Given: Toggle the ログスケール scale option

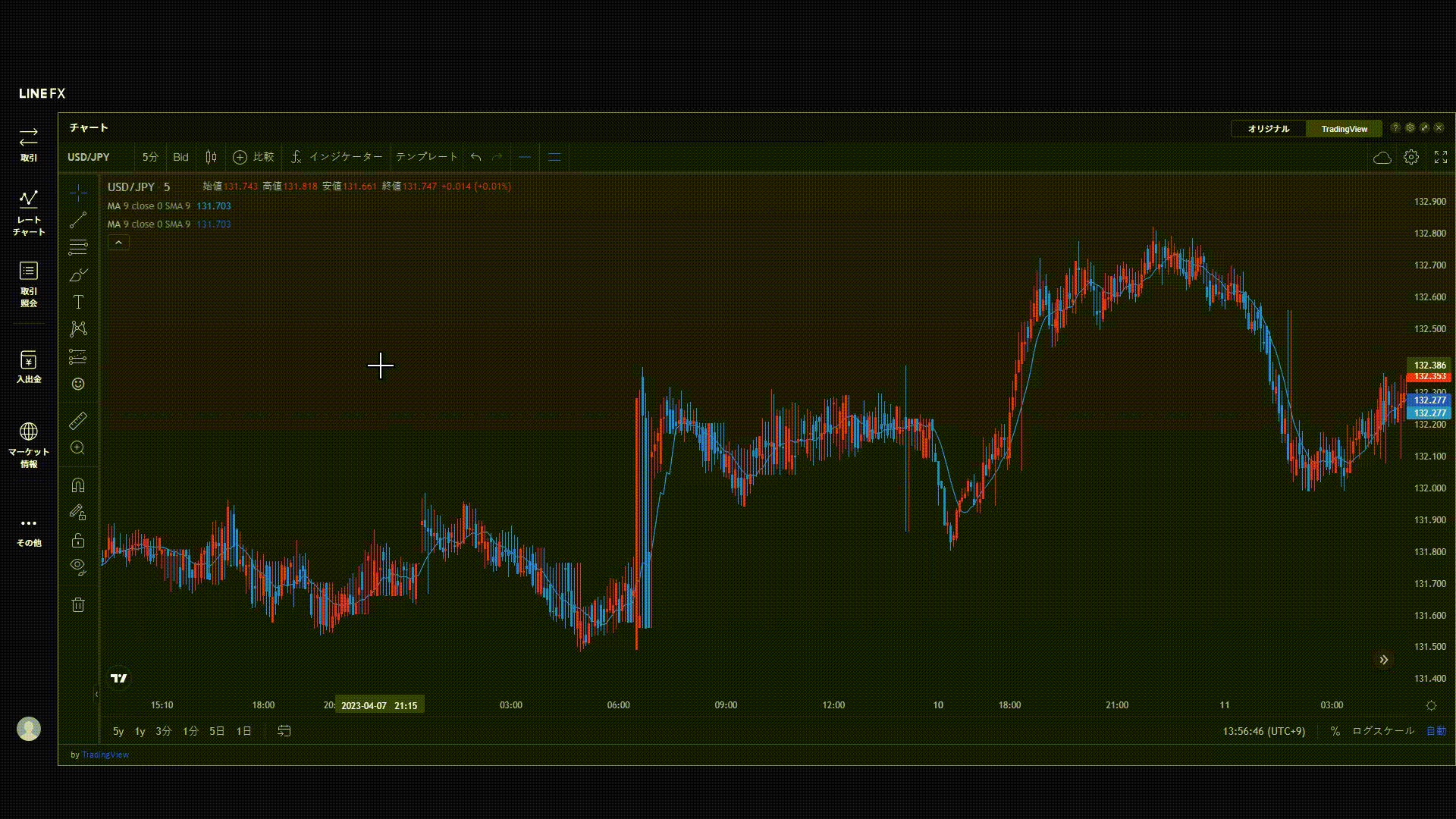Looking at the screenshot, I should (x=1382, y=731).
